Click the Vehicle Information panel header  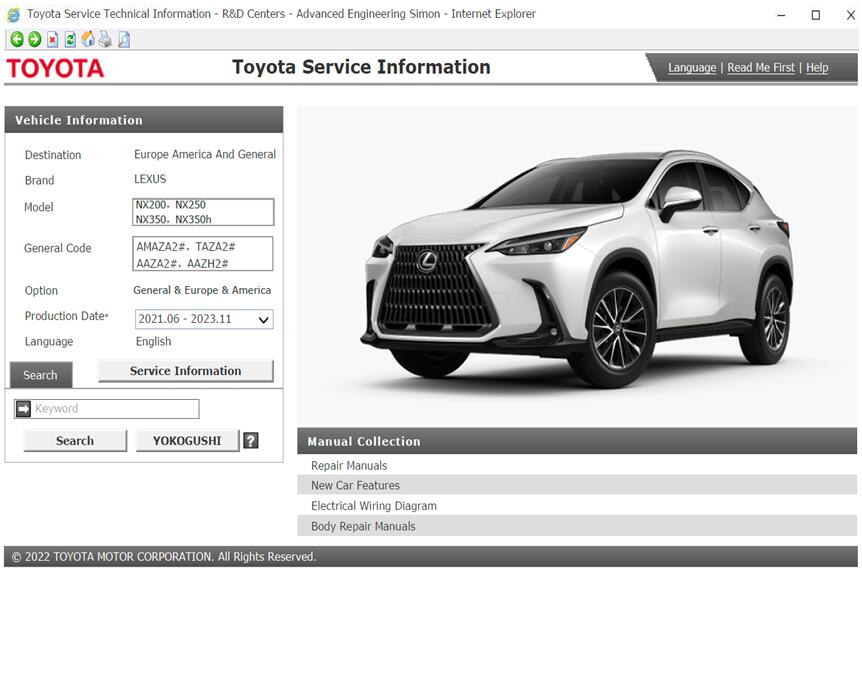(144, 120)
